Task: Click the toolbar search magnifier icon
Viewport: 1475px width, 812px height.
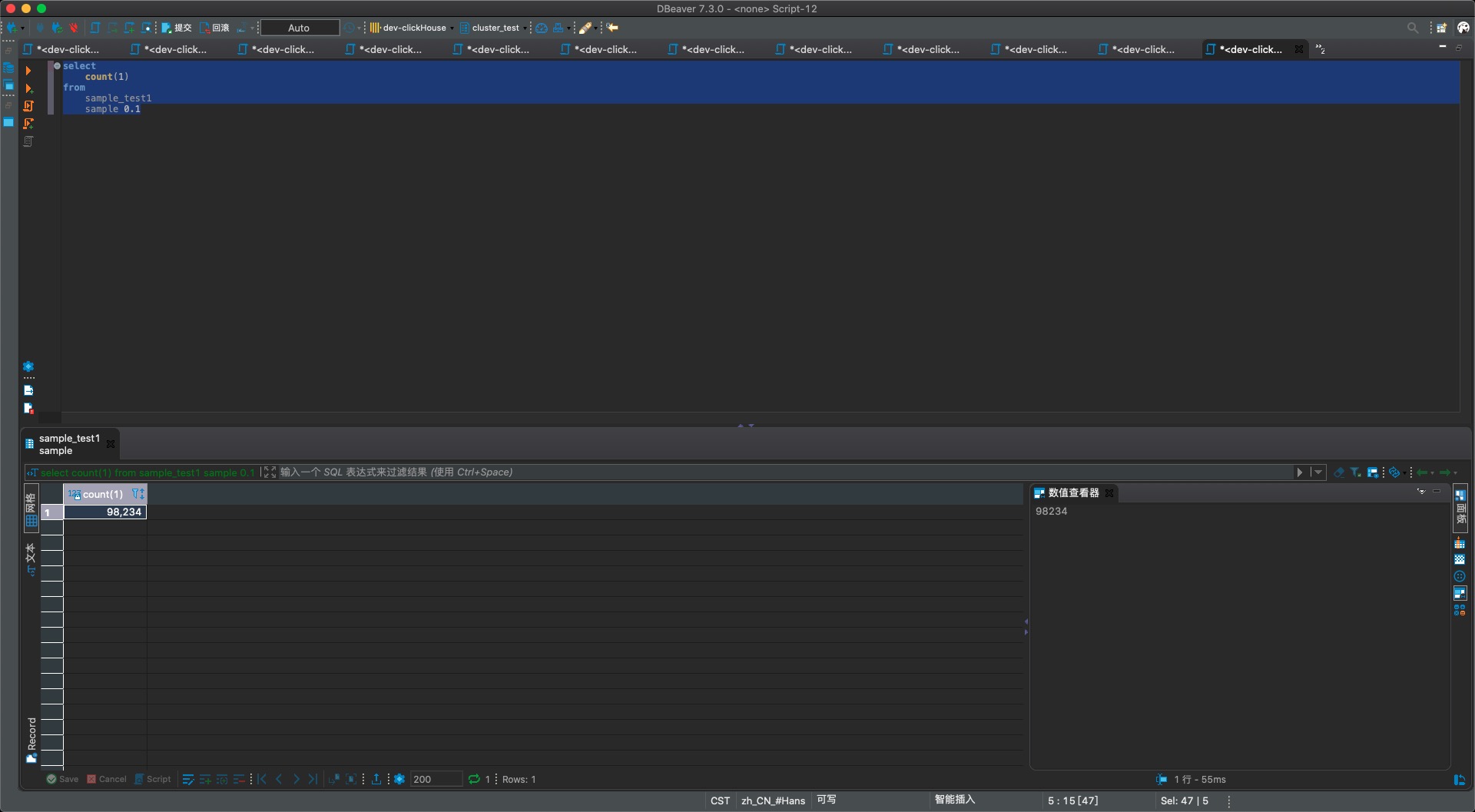Action: (1412, 28)
